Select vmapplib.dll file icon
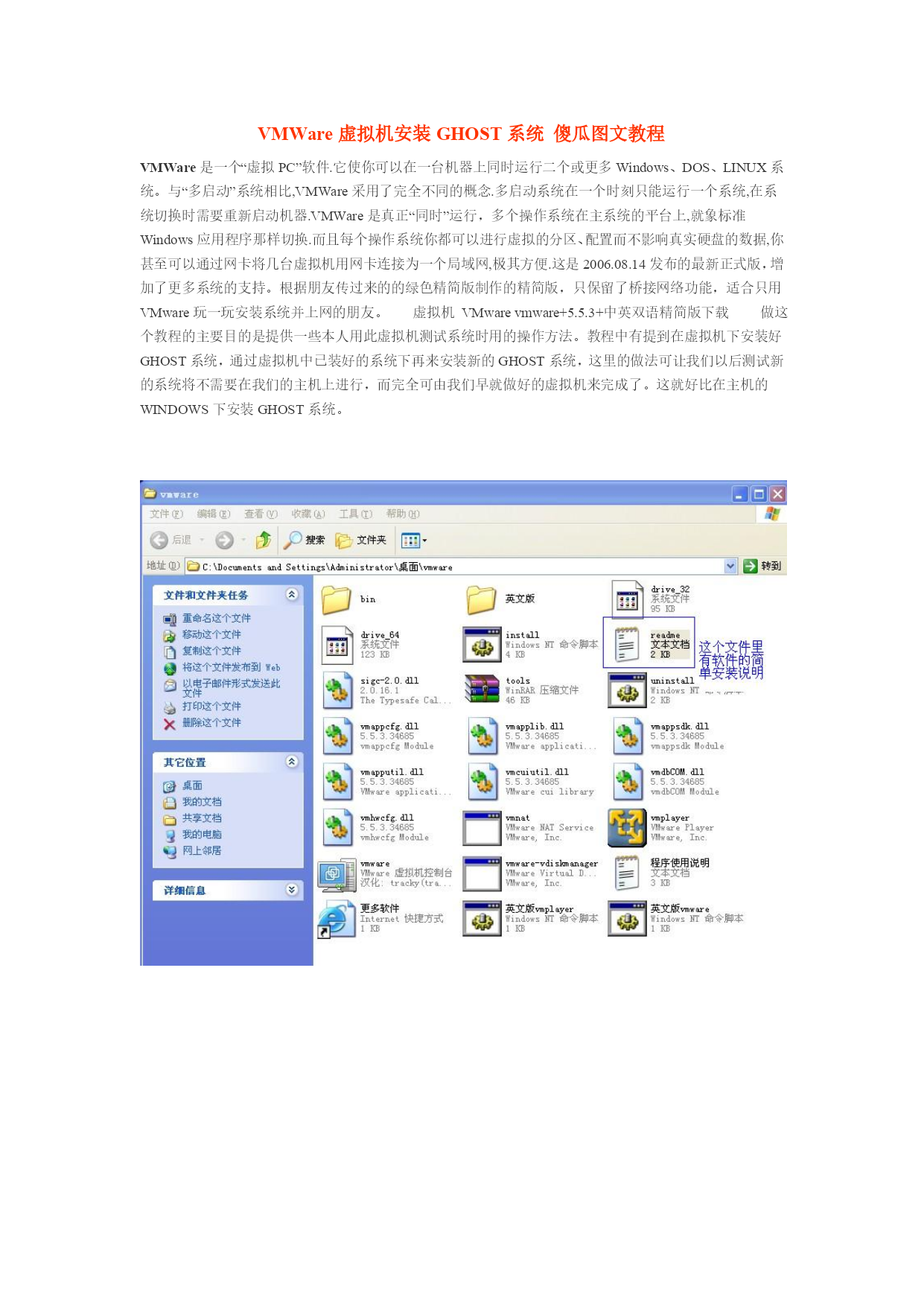Image resolution: width=924 pixels, height=1306 pixels. click(482, 736)
